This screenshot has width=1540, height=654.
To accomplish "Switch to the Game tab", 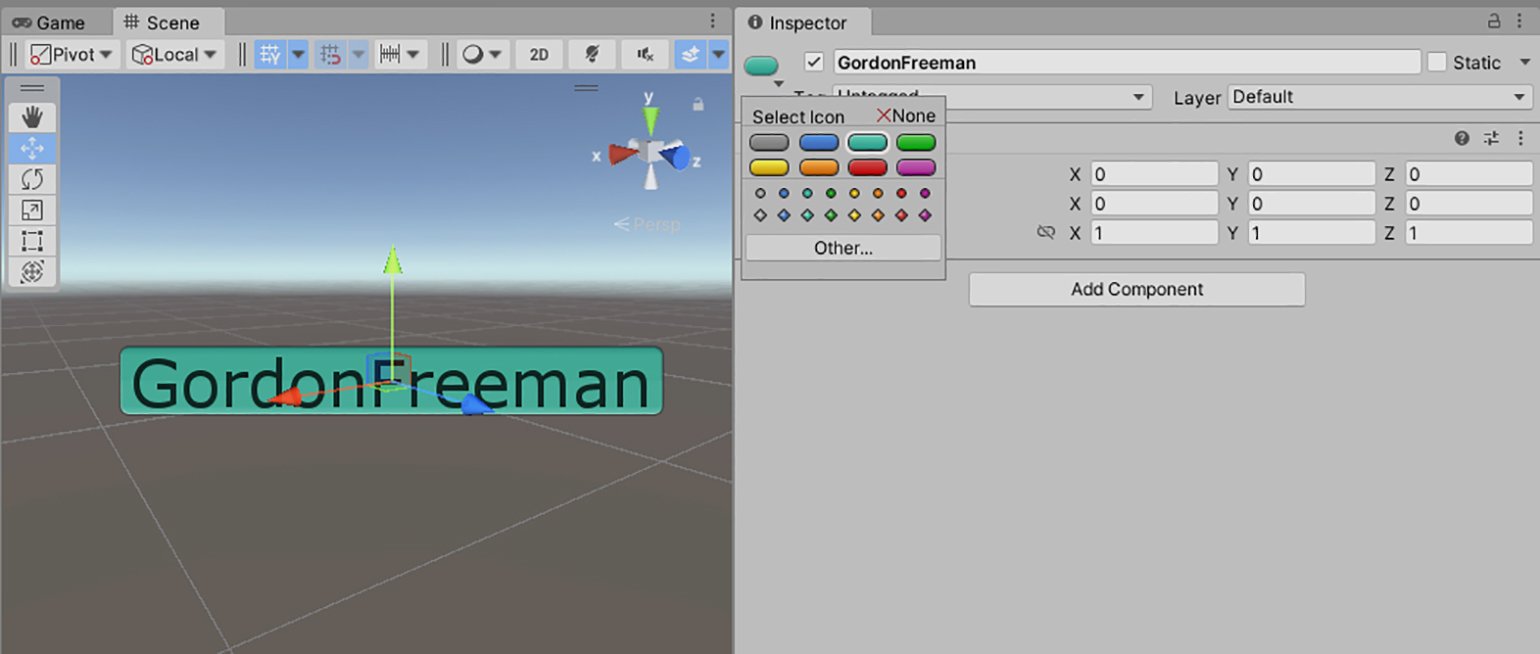I will (x=49, y=22).
